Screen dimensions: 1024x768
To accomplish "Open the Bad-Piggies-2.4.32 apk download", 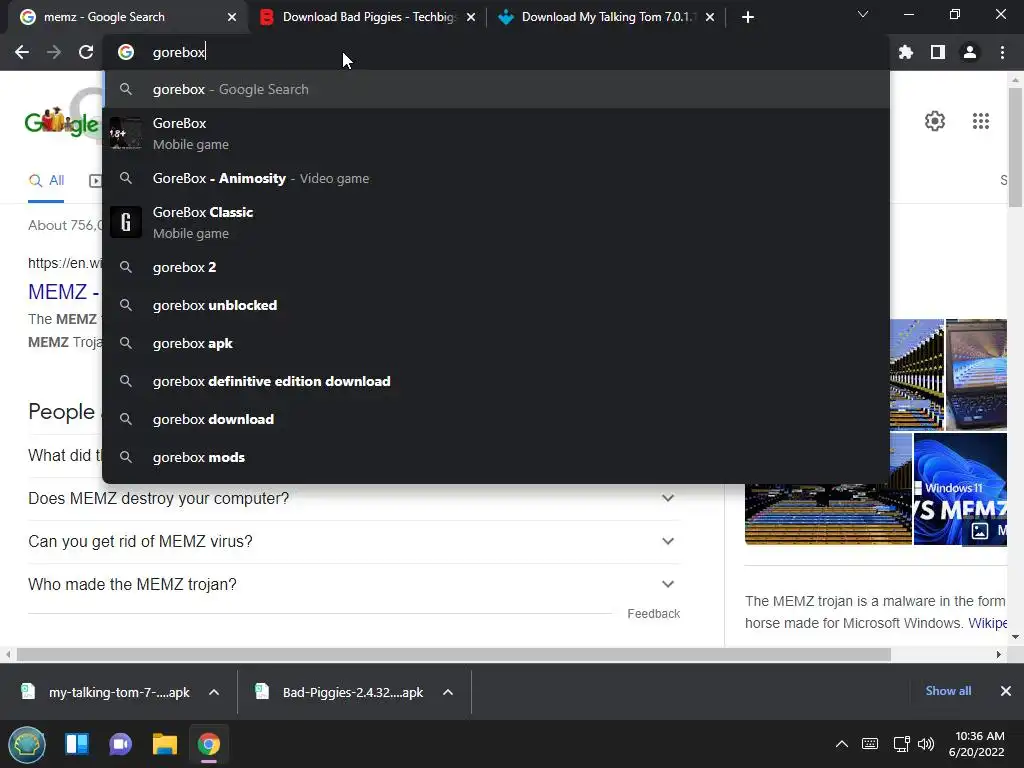I will (342, 692).
